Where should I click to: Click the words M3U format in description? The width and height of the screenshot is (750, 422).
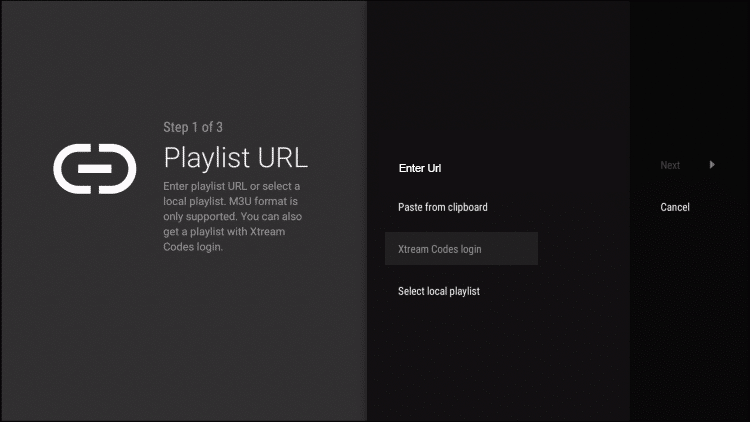pos(264,202)
